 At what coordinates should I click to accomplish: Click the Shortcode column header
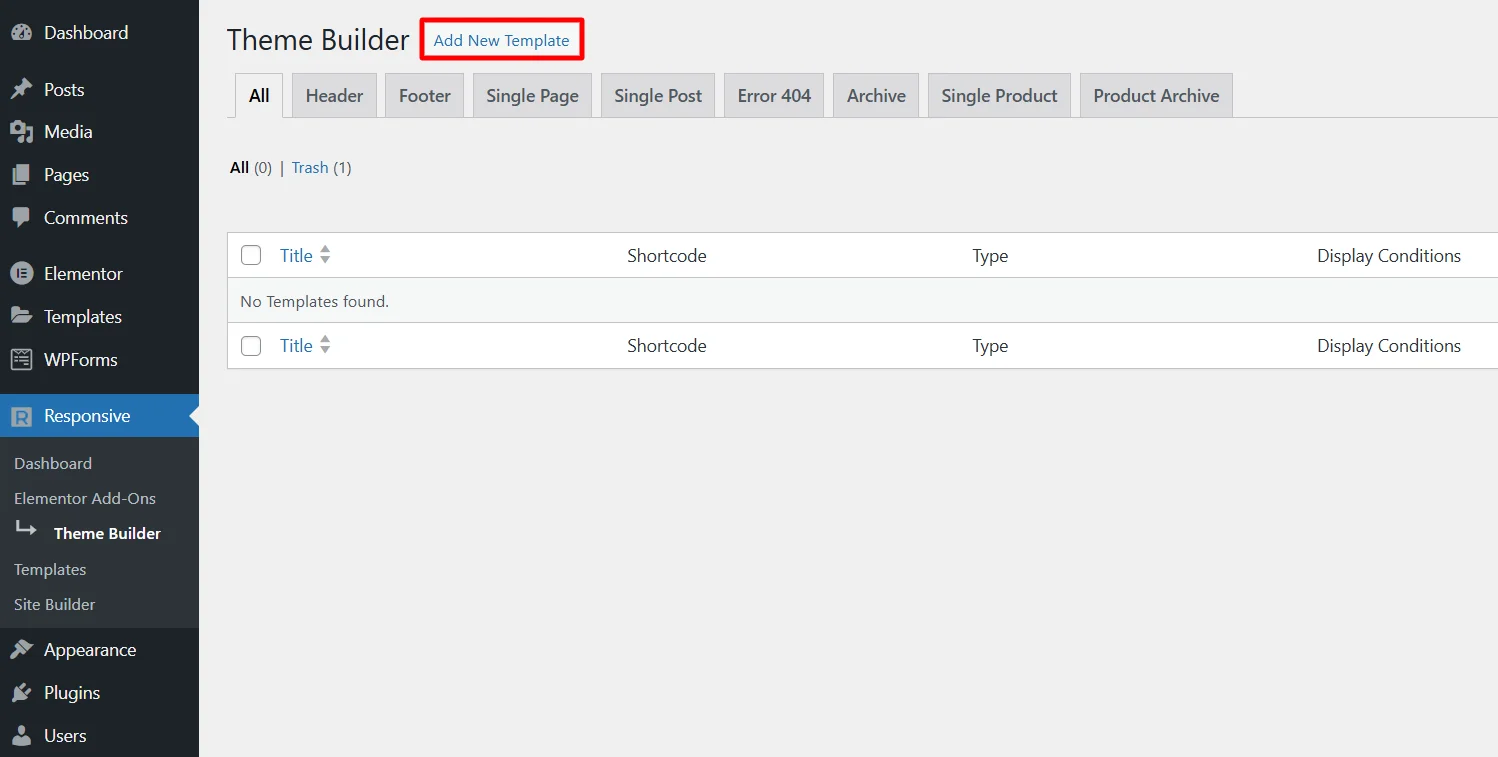click(x=667, y=256)
